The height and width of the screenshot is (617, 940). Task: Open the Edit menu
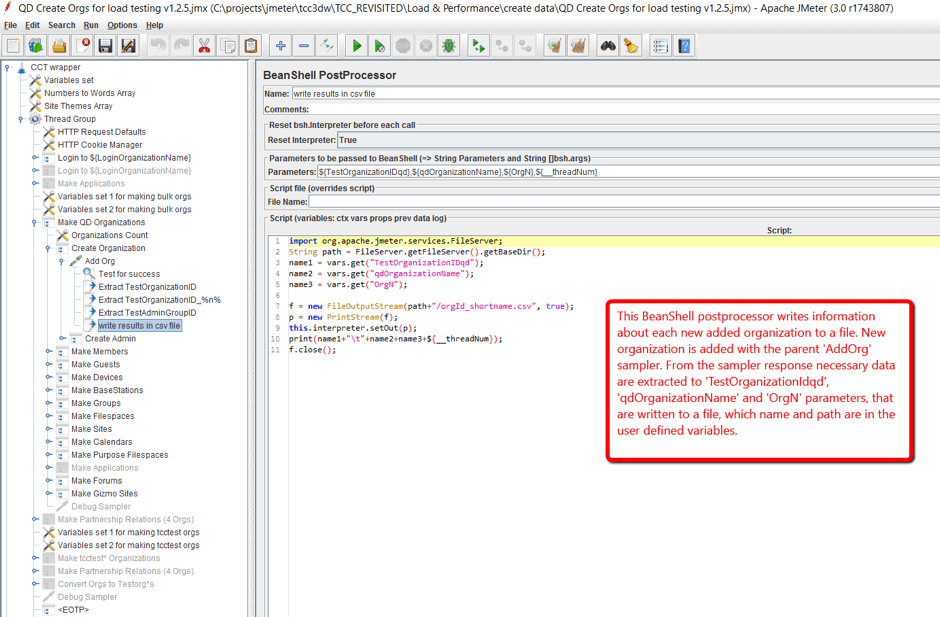click(x=32, y=25)
